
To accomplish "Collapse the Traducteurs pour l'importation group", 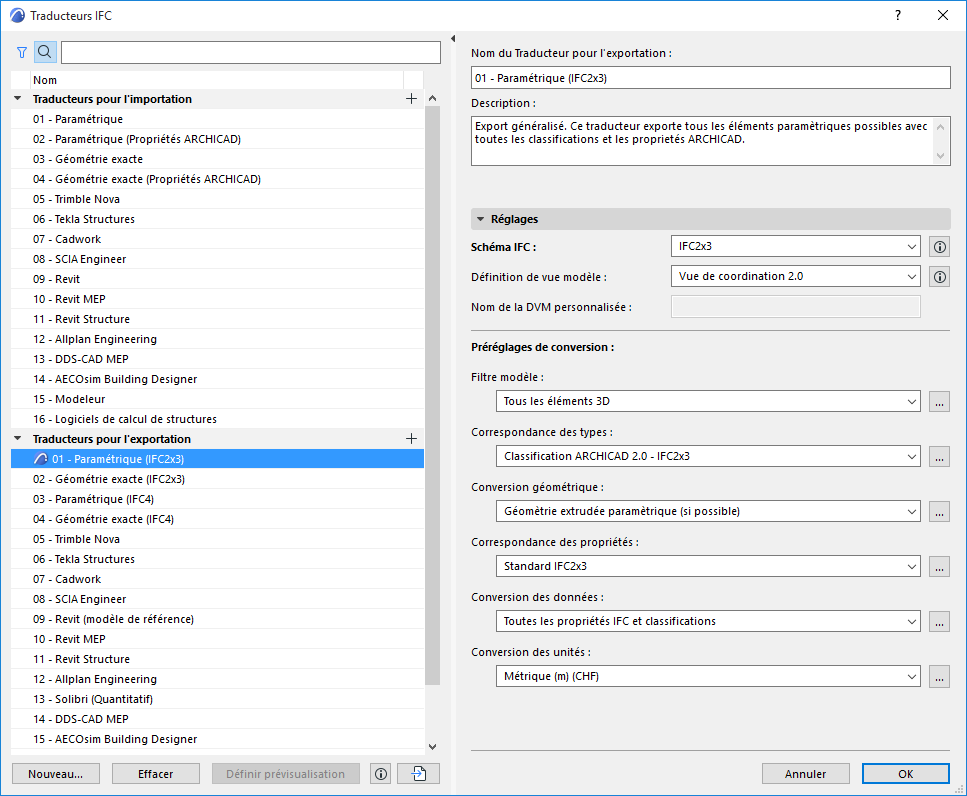I will [x=16, y=98].
